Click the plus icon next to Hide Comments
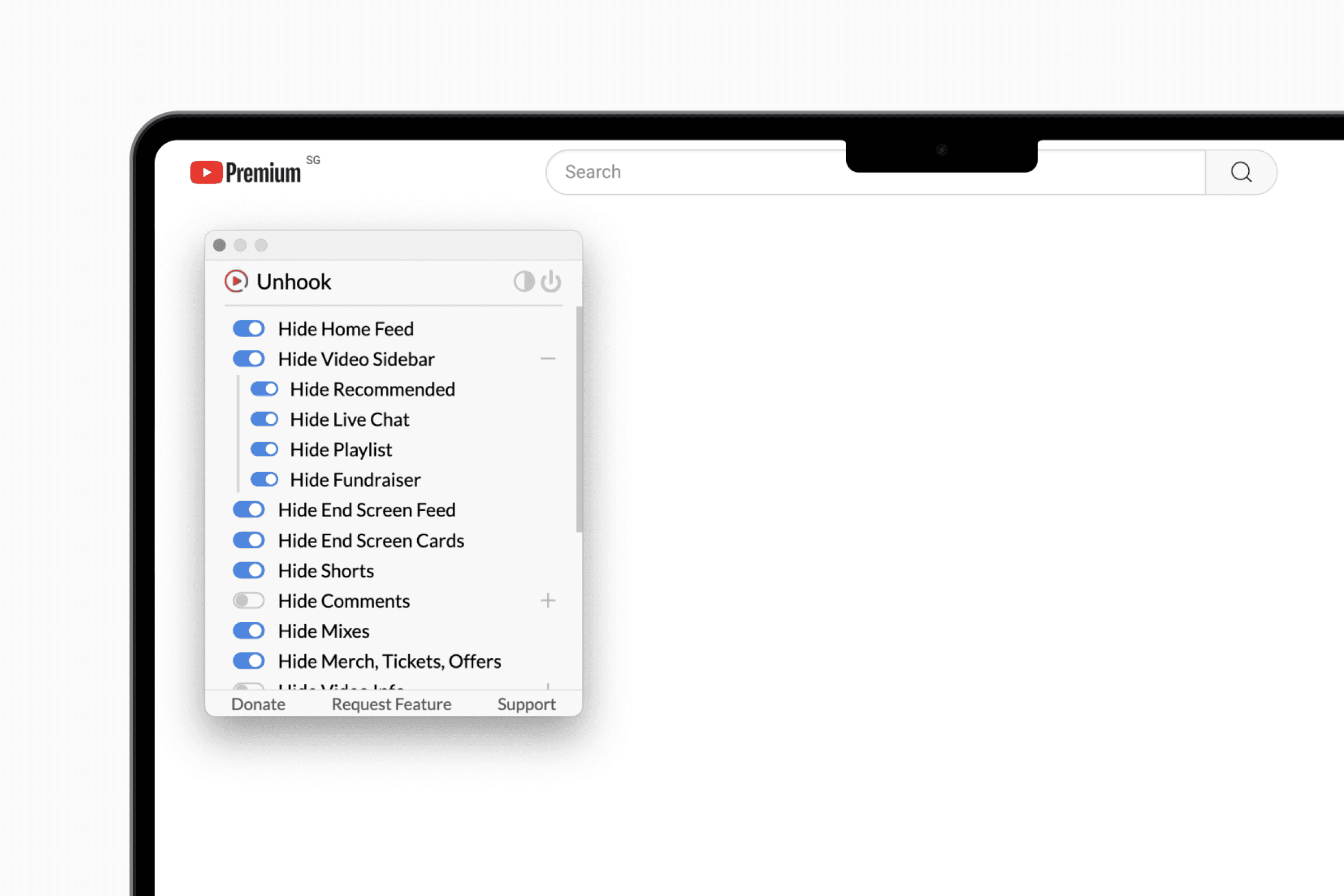Viewport: 1344px width, 896px height. coord(548,600)
